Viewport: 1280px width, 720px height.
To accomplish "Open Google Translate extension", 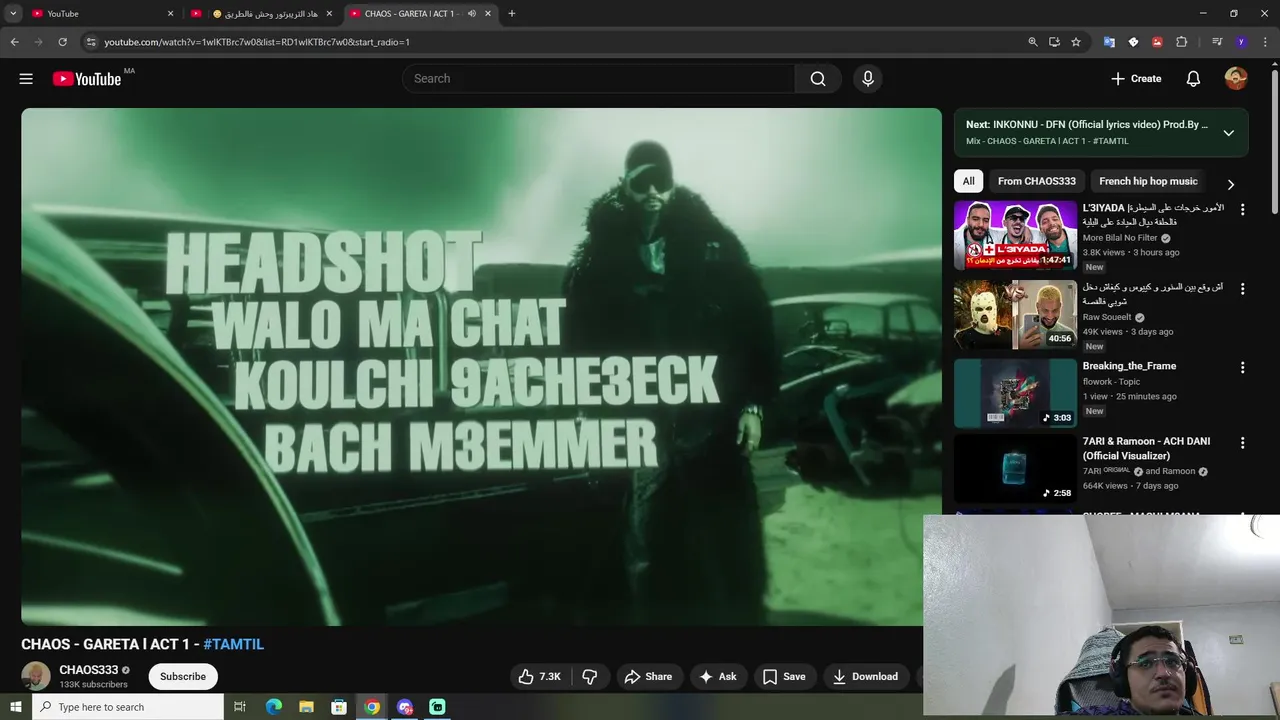I will pos(1109,42).
